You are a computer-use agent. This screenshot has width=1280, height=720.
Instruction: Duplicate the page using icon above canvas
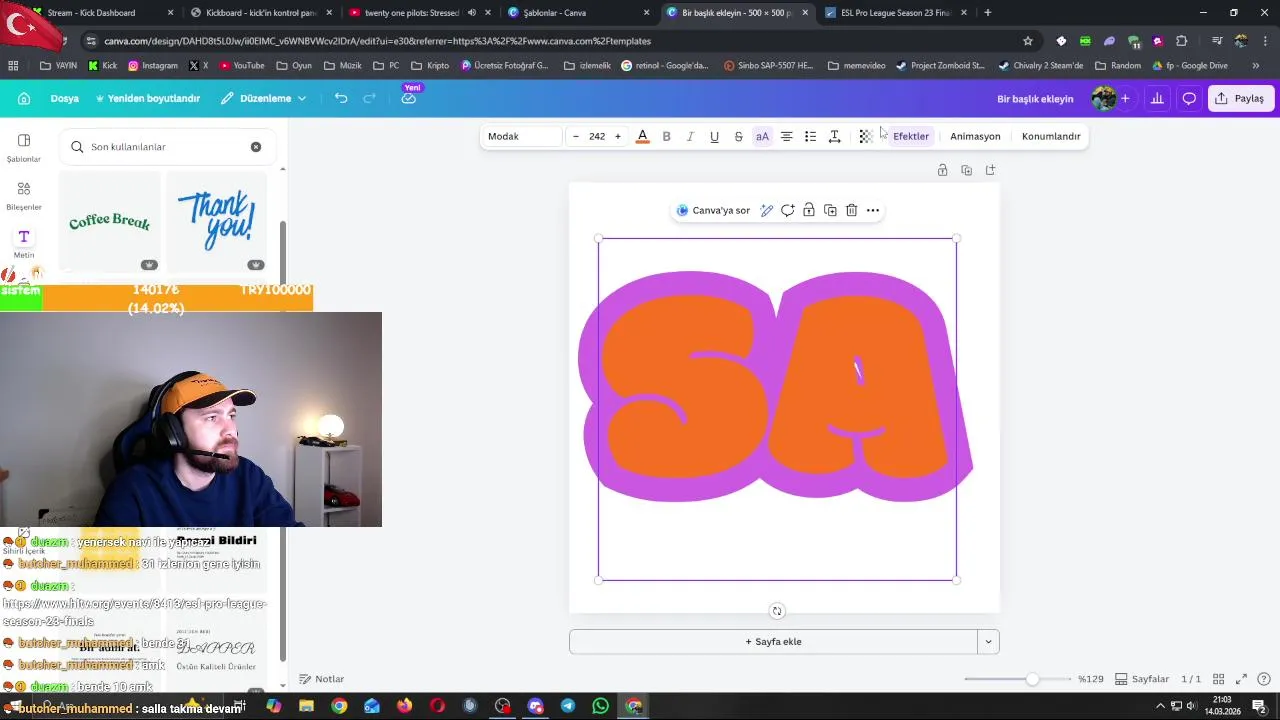(966, 170)
